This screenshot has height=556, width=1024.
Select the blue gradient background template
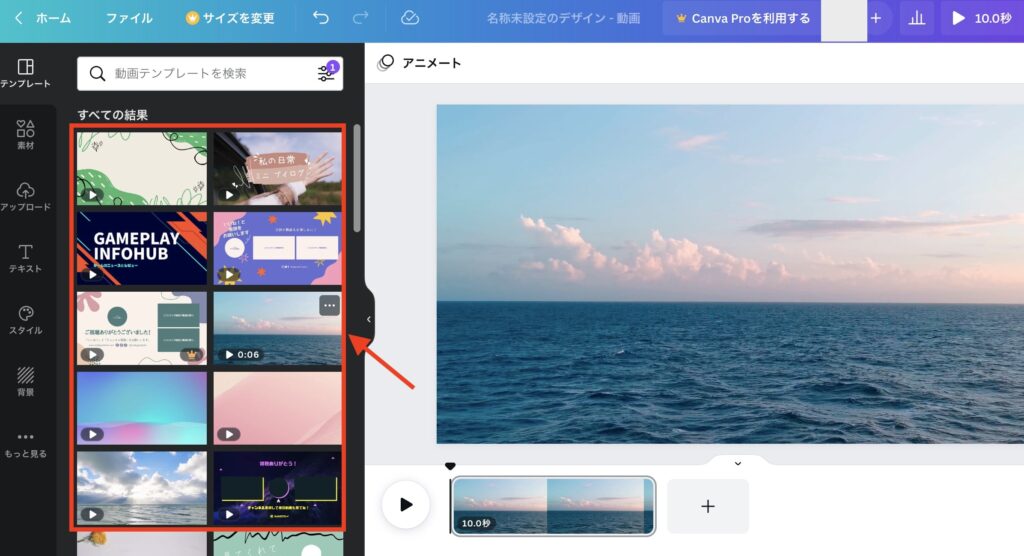coord(142,408)
